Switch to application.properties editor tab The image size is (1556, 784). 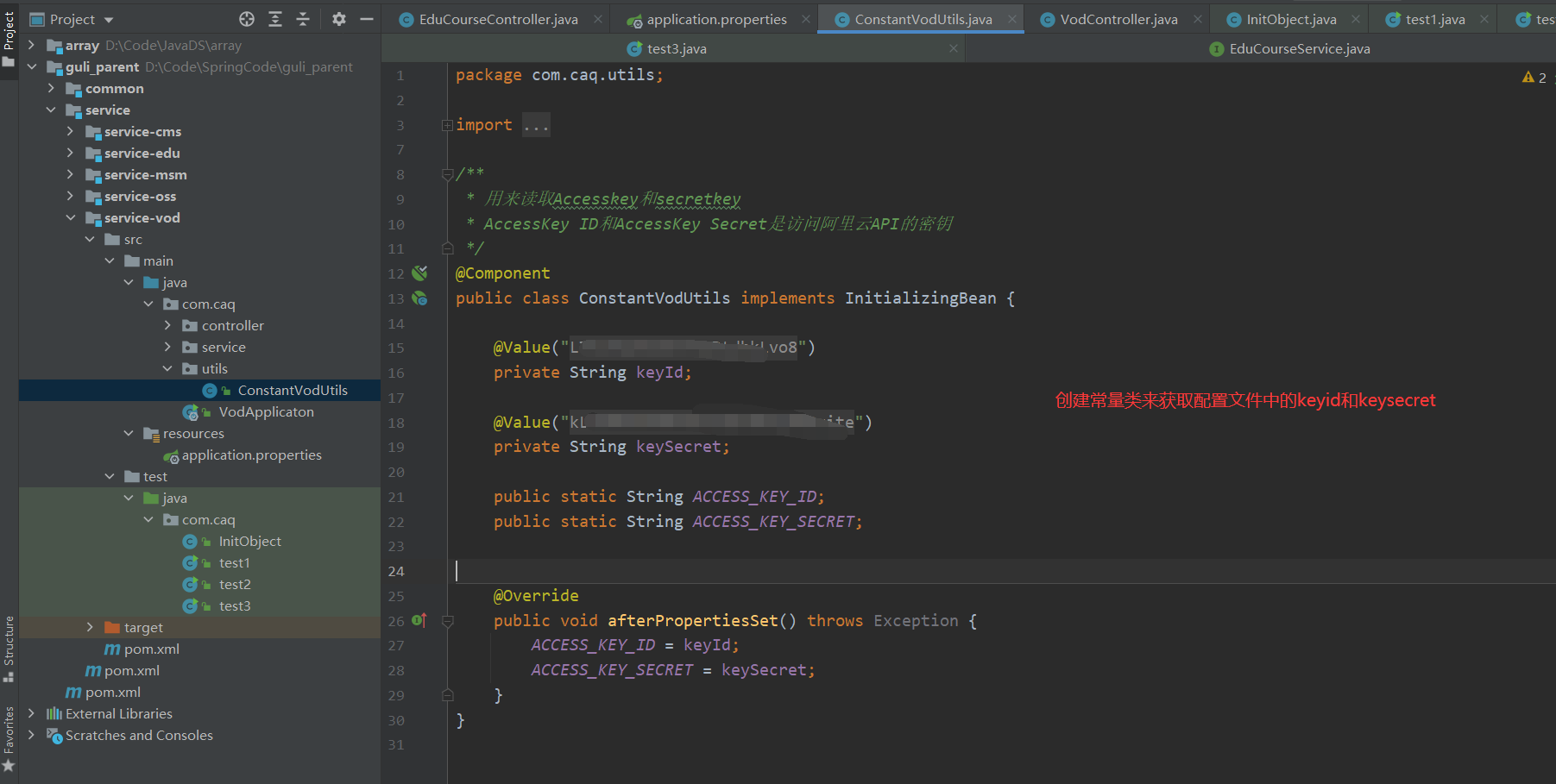[x=716, y=19]
